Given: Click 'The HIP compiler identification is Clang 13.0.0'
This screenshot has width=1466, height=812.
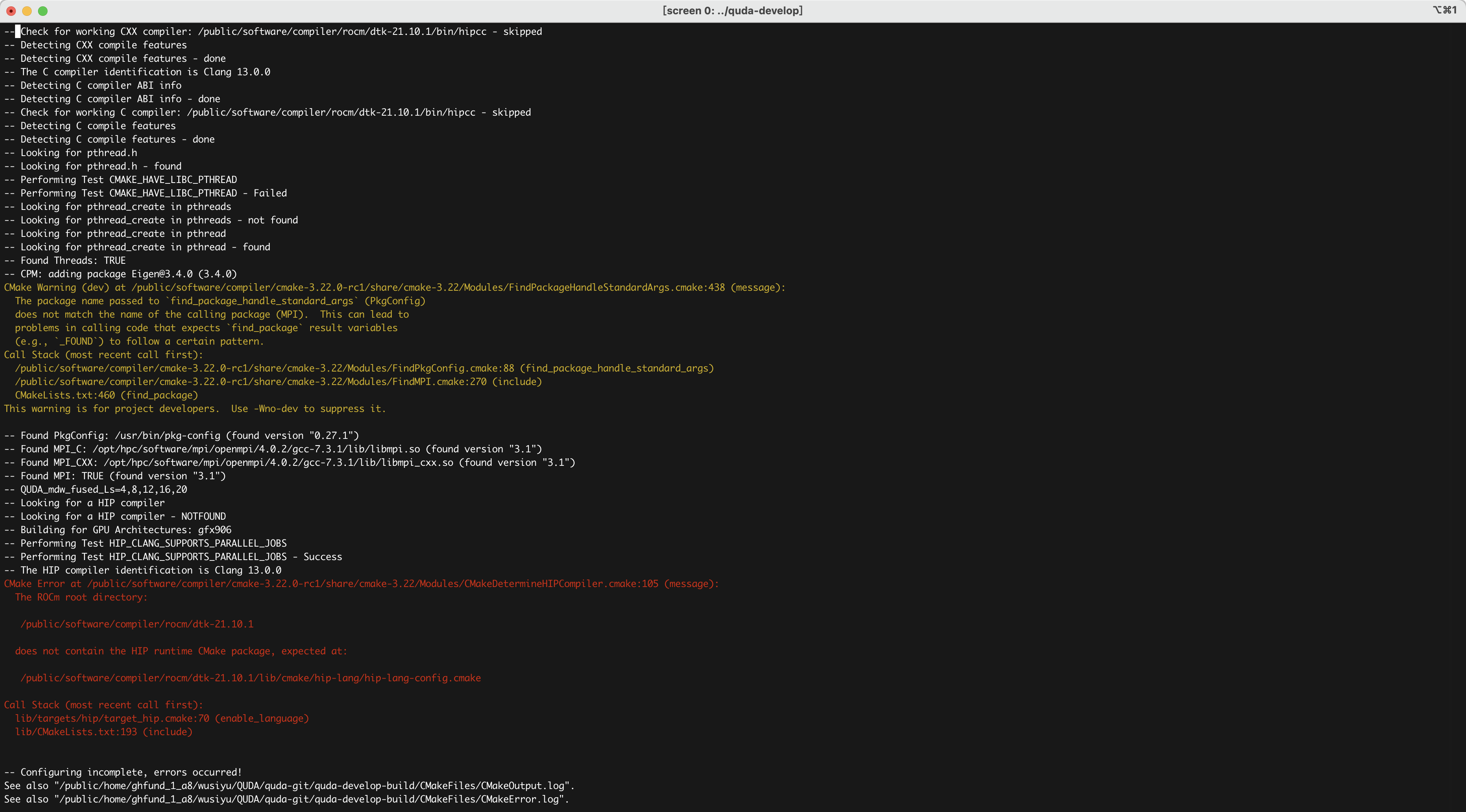Looking at the screenshot, I should tap(143, 570).
